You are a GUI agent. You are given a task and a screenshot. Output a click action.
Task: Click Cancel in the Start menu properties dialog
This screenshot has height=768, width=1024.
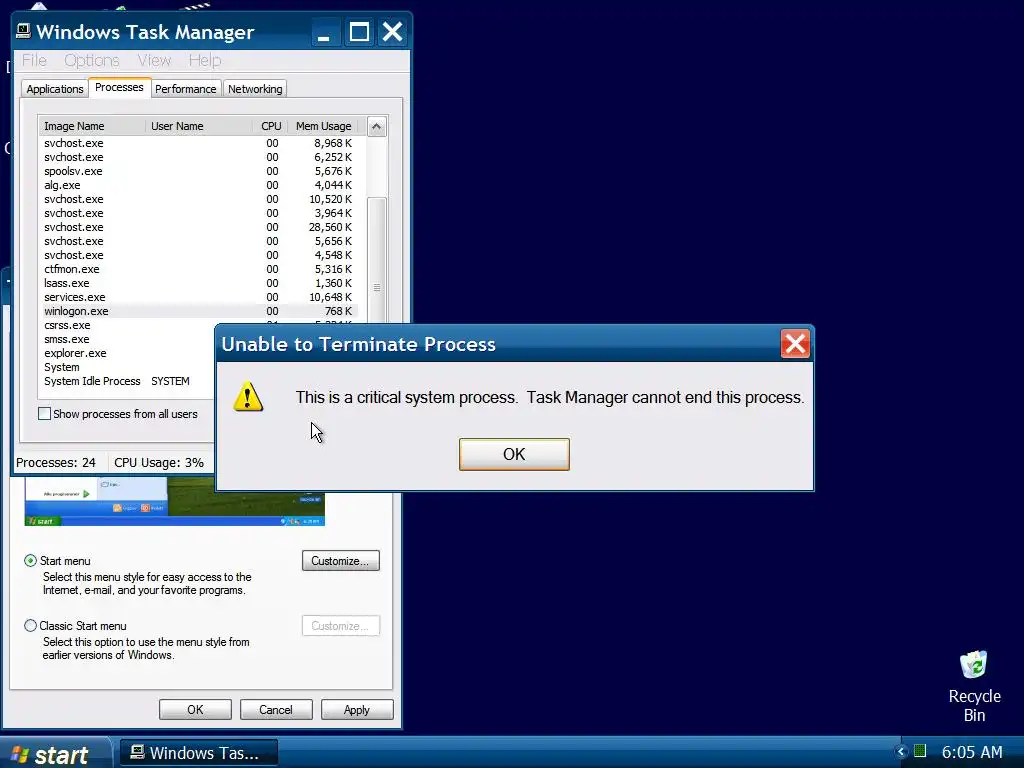276,710
